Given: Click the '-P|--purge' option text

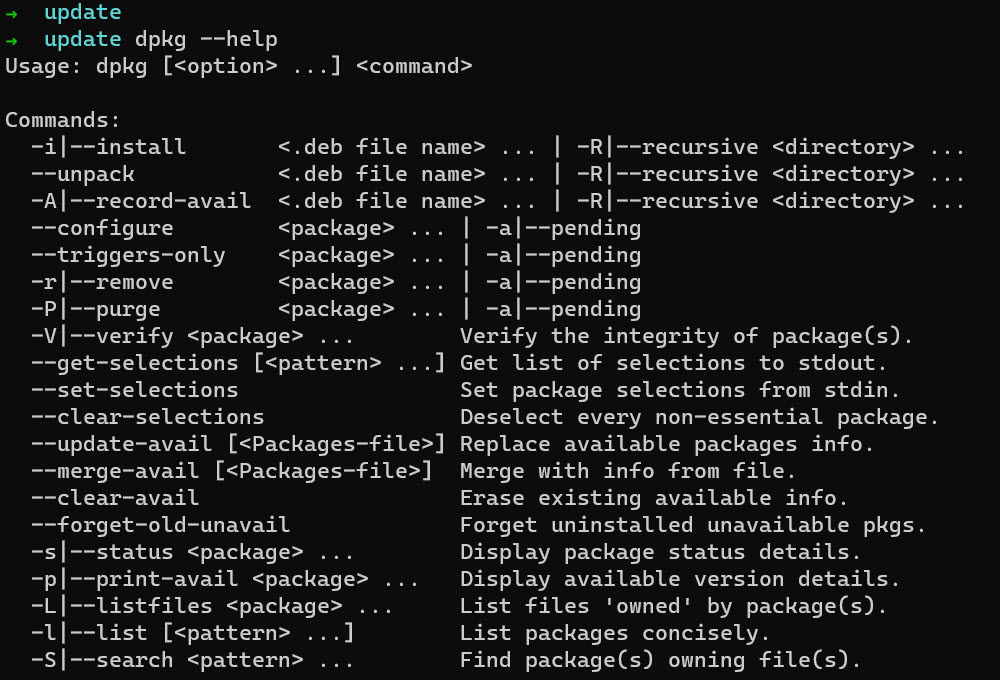Looking at the screenshot, I should coord(95,309).
